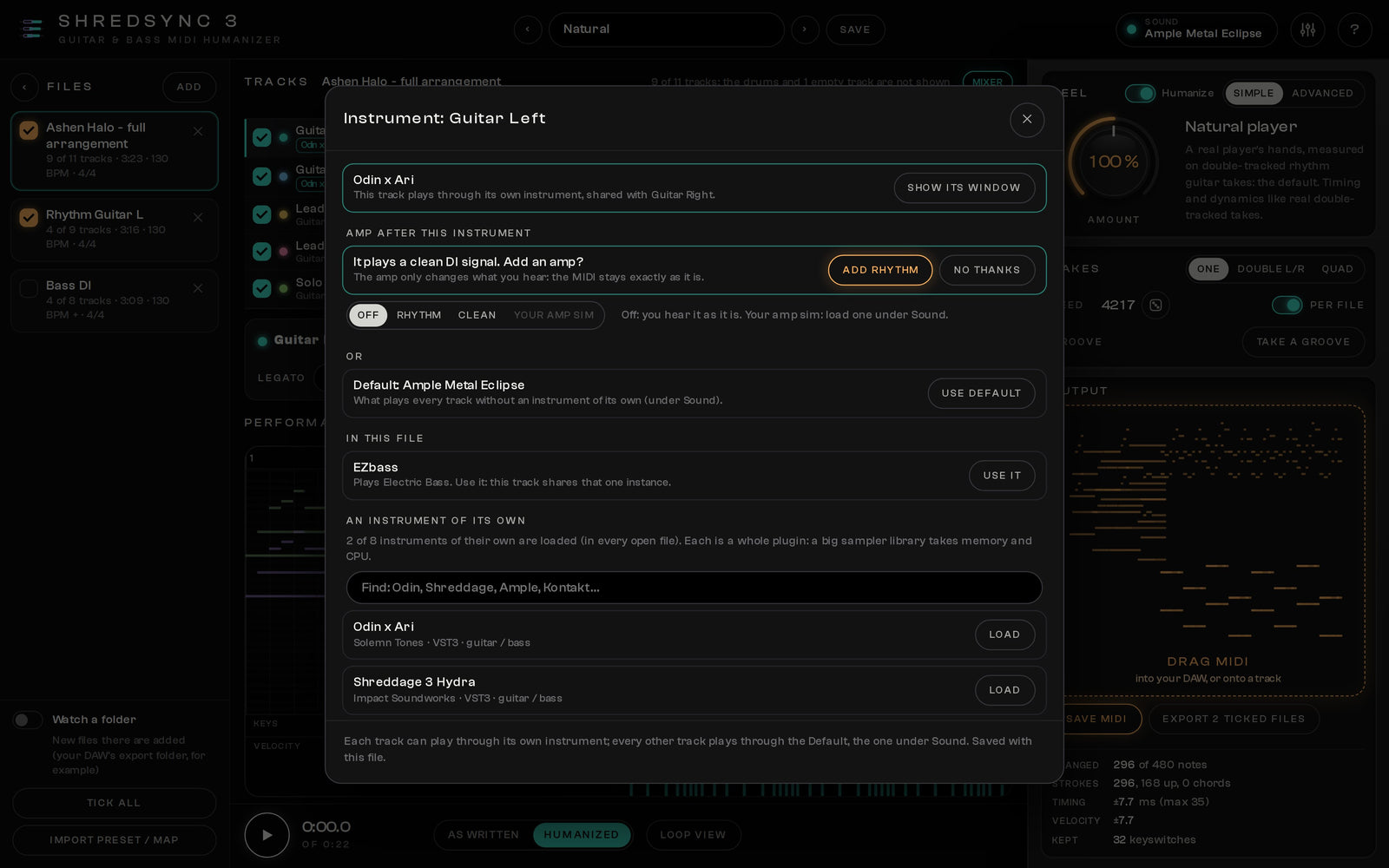Open the Sound Ample Metal Eclipse selector
The height and width of the screenshot is (868, 1389).
1196,30
